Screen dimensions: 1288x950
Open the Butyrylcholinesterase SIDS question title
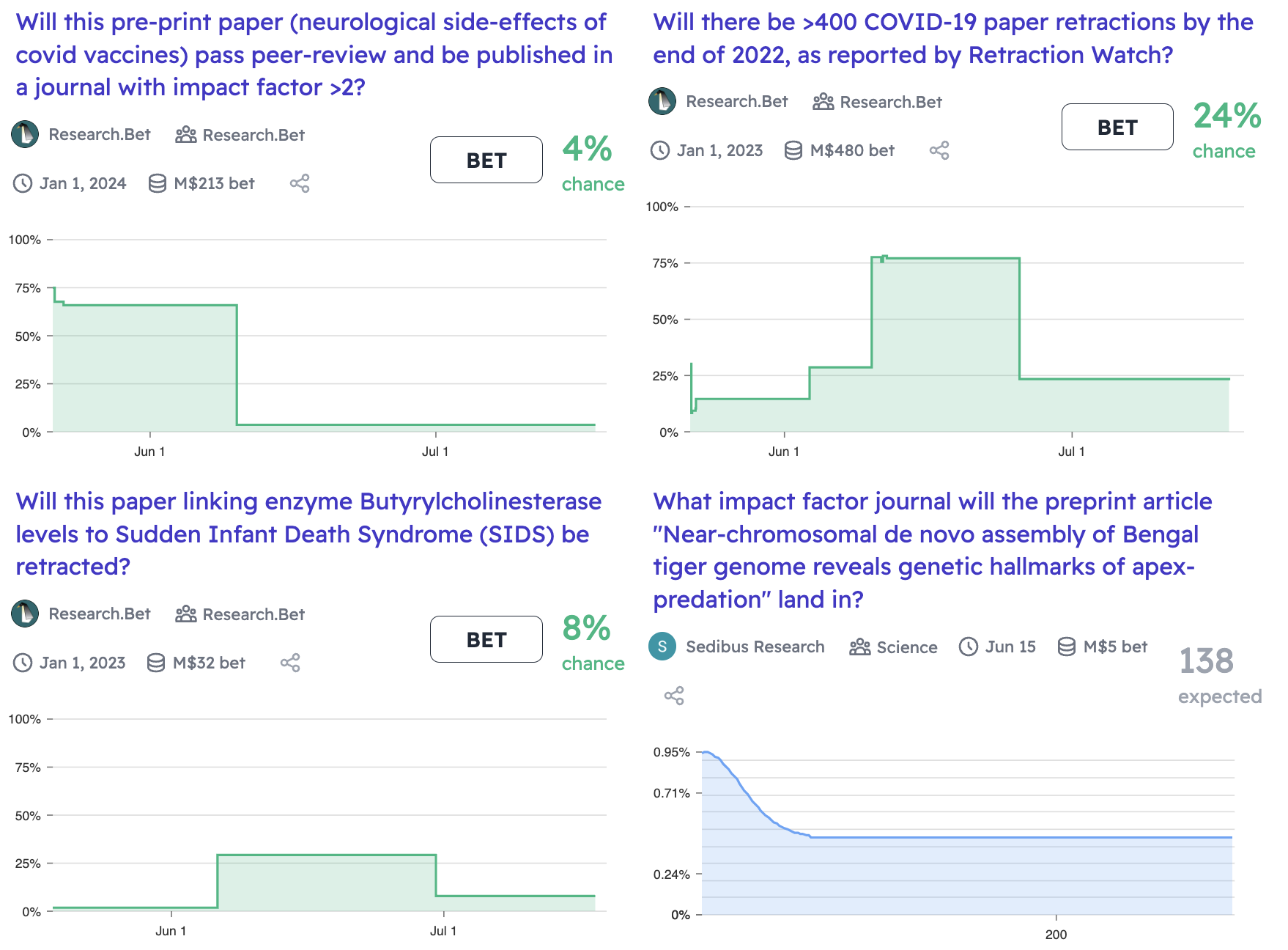308,534
